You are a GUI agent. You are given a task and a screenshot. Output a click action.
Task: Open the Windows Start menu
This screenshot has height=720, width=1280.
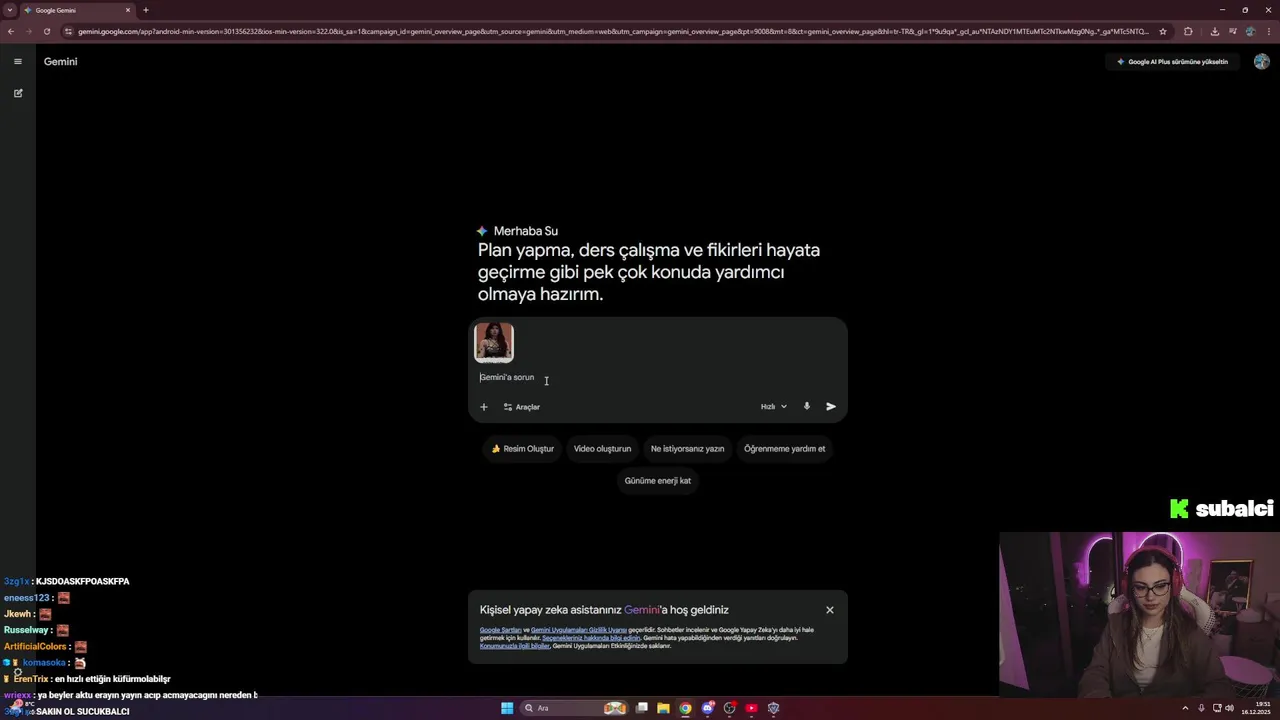point(507,708)
